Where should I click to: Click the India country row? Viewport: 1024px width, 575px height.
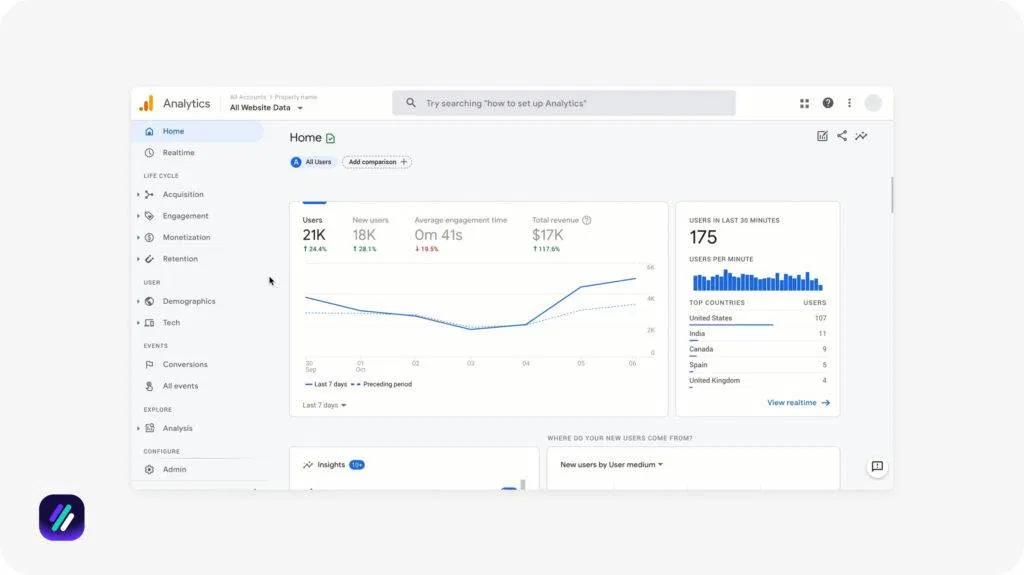coord(758,334)
